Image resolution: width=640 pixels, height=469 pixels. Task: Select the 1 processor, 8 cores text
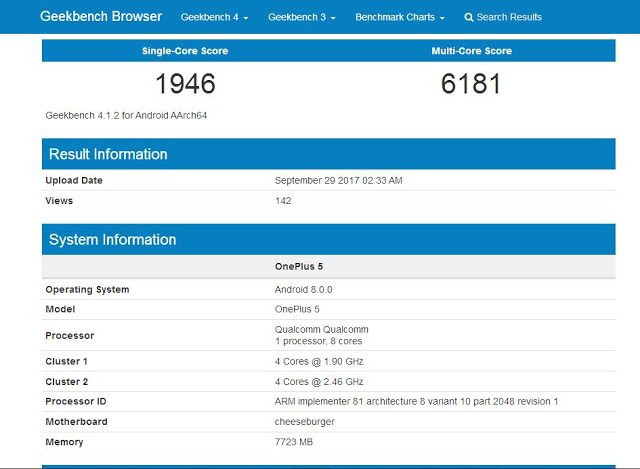tap(318, 341)
